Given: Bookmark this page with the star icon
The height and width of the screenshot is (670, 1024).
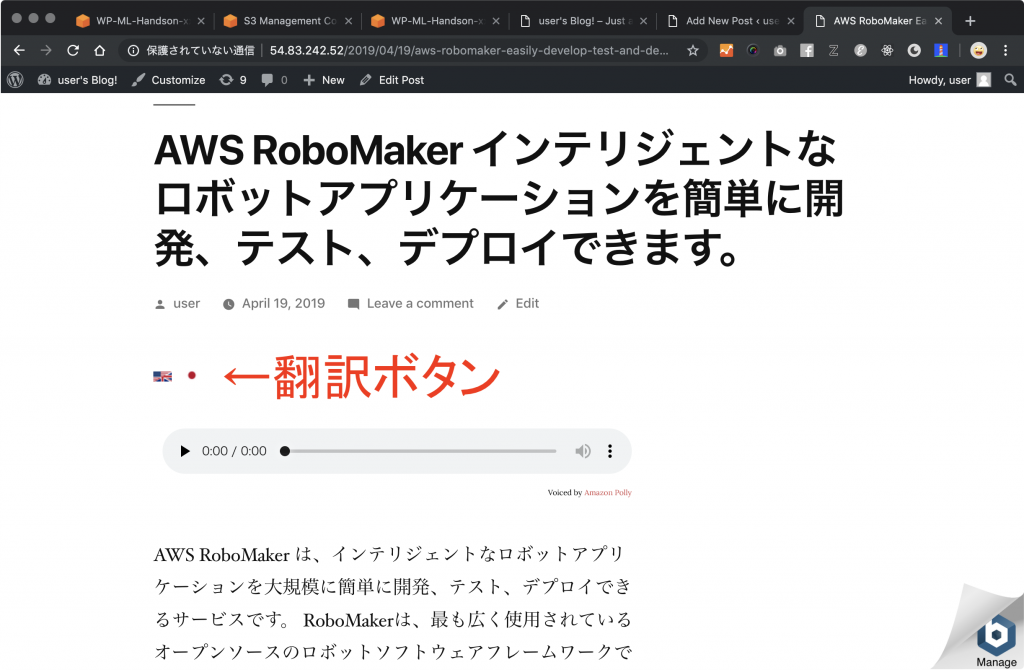Looking at the screenshot, I should [693, 50].
